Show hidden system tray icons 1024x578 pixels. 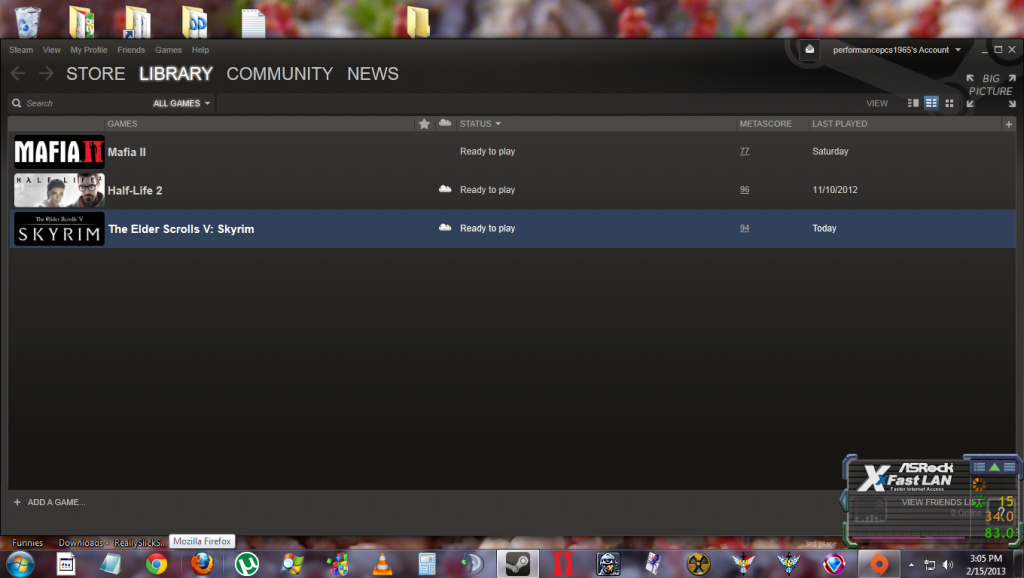pyautogui.click(x=911, y=565)
